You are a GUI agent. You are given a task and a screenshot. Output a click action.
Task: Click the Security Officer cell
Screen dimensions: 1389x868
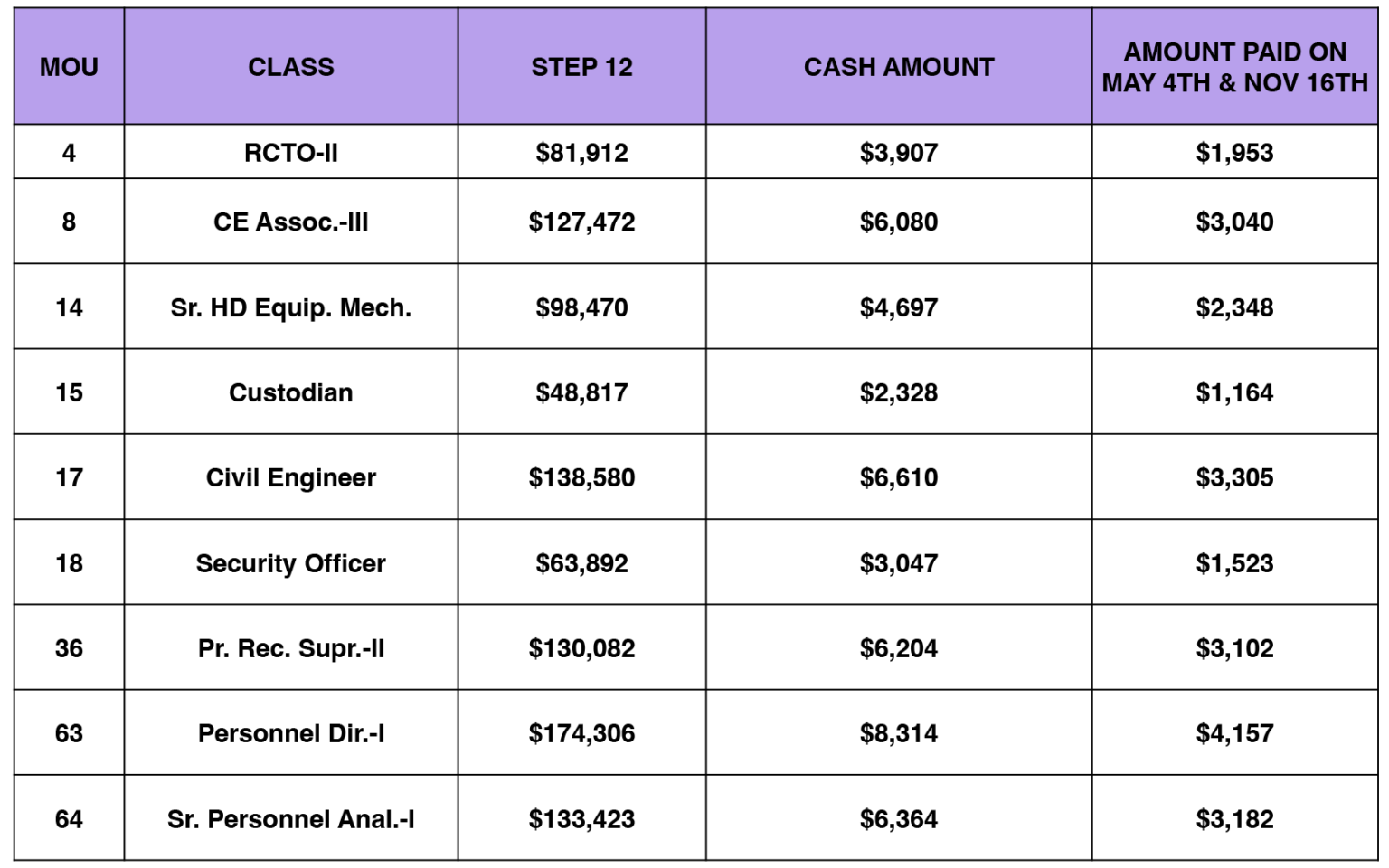(290, 563)
